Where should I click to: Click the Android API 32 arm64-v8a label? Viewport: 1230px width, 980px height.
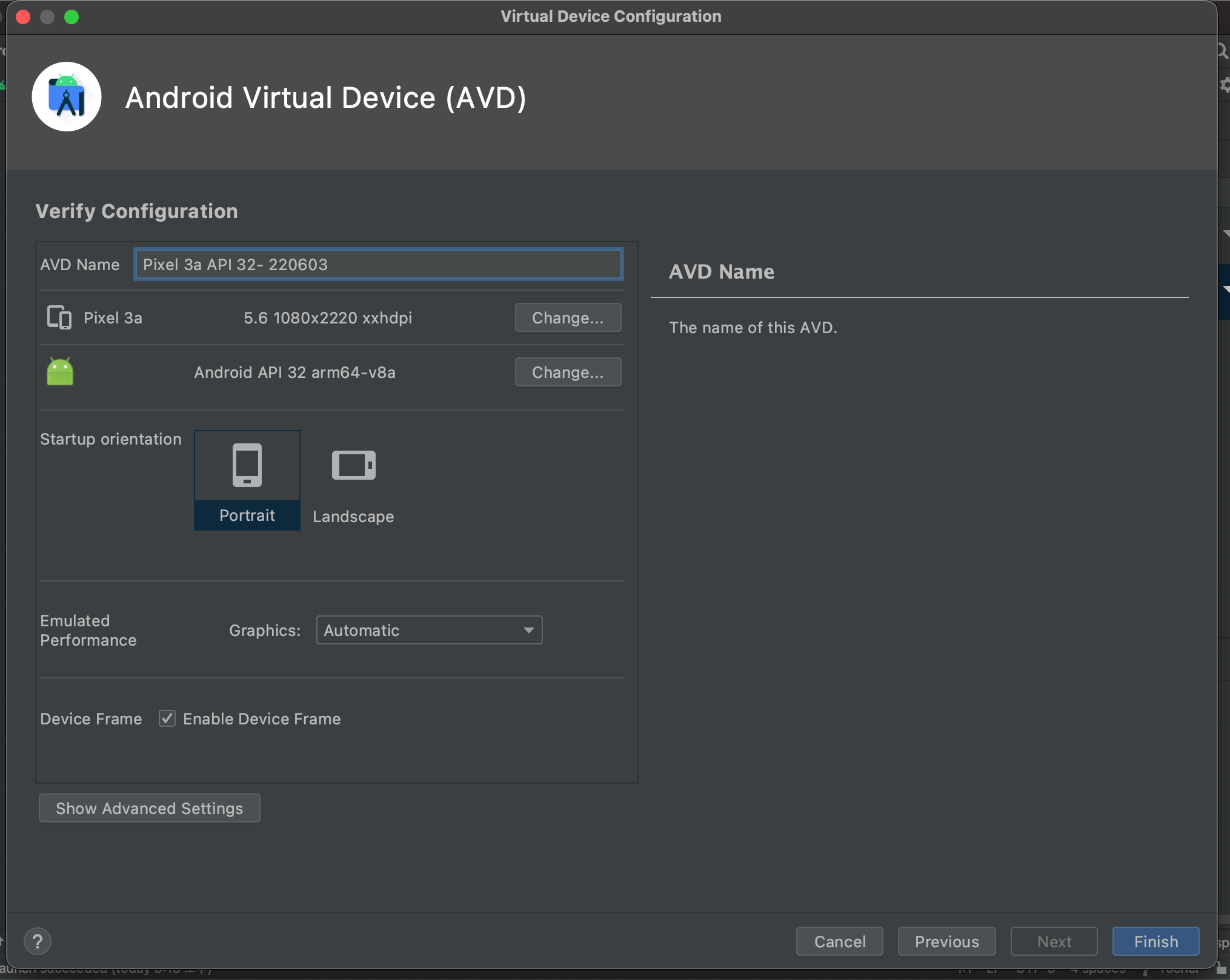coord(294,372)
